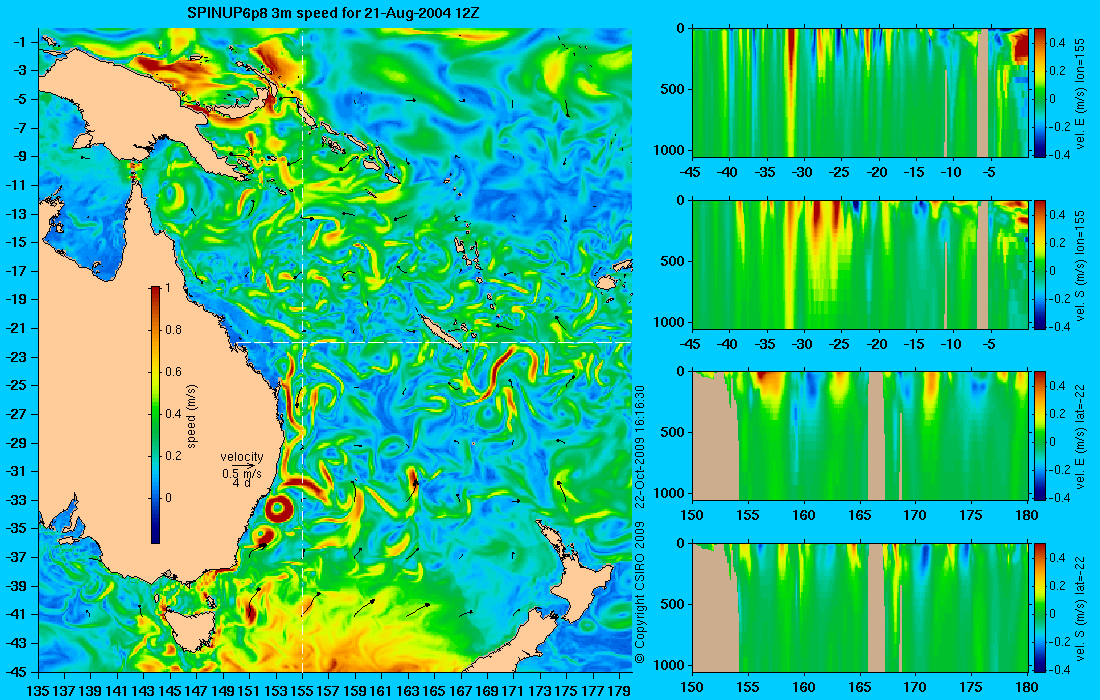Viewport: 1100px width, 700px height.
Task: Select the southward velocity lat=-22 depth section plot
Action: (860, 607)
